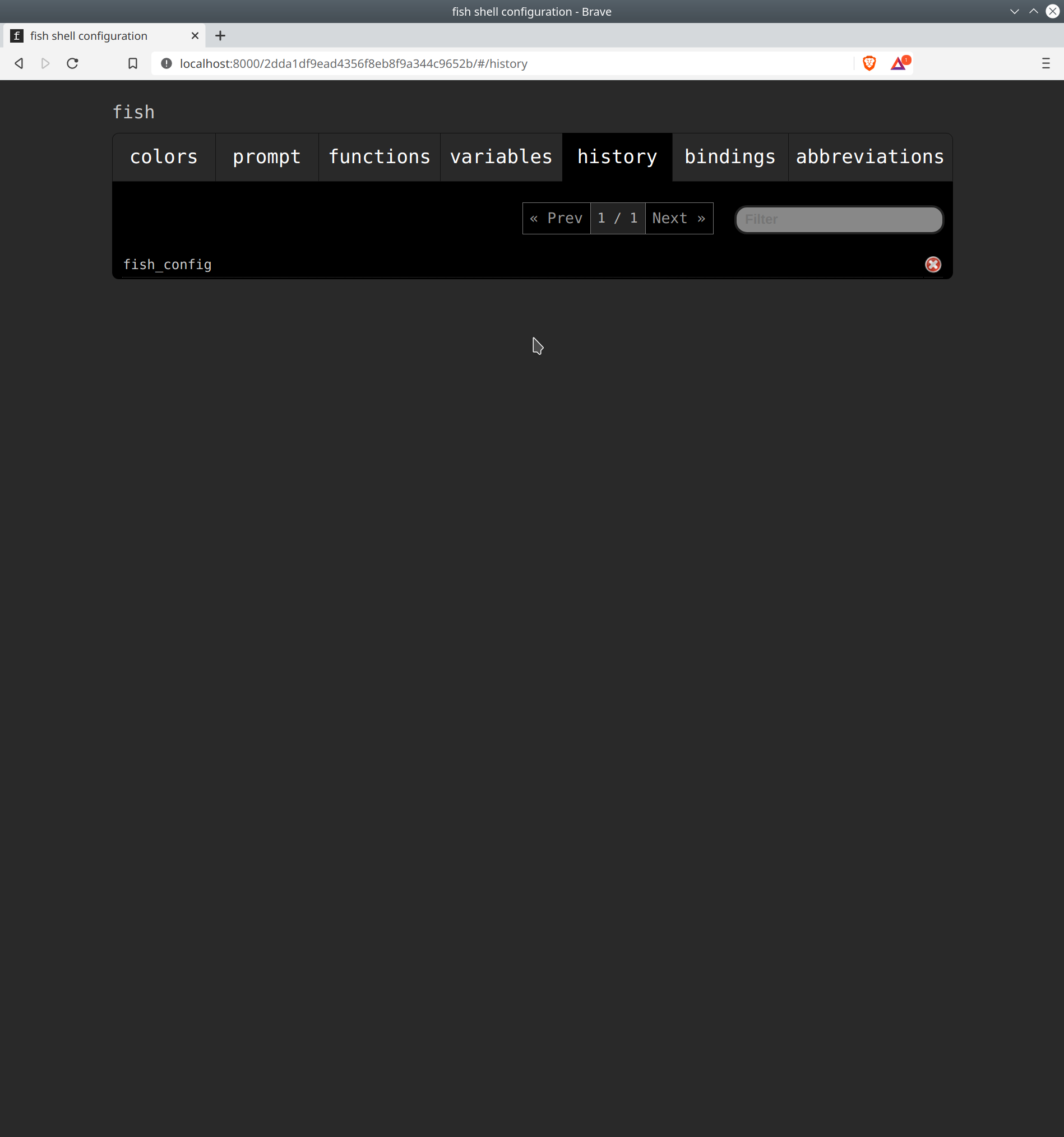Show the bindings tab

point(730,158)
